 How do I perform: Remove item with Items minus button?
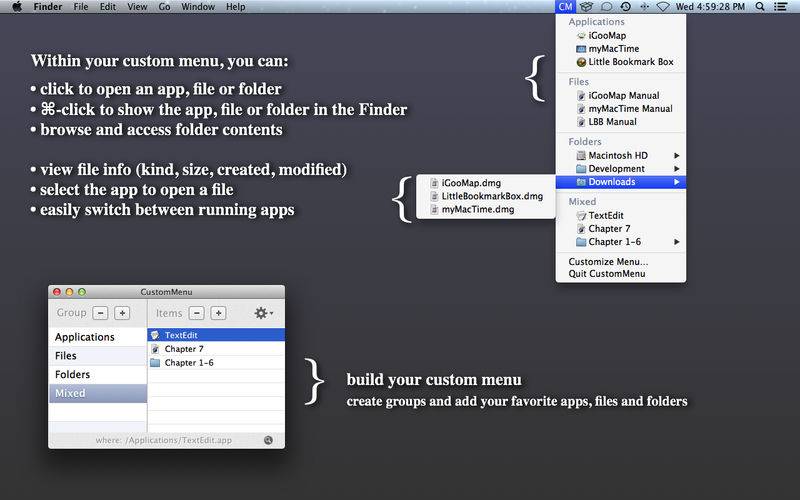[x=196, y=313]
